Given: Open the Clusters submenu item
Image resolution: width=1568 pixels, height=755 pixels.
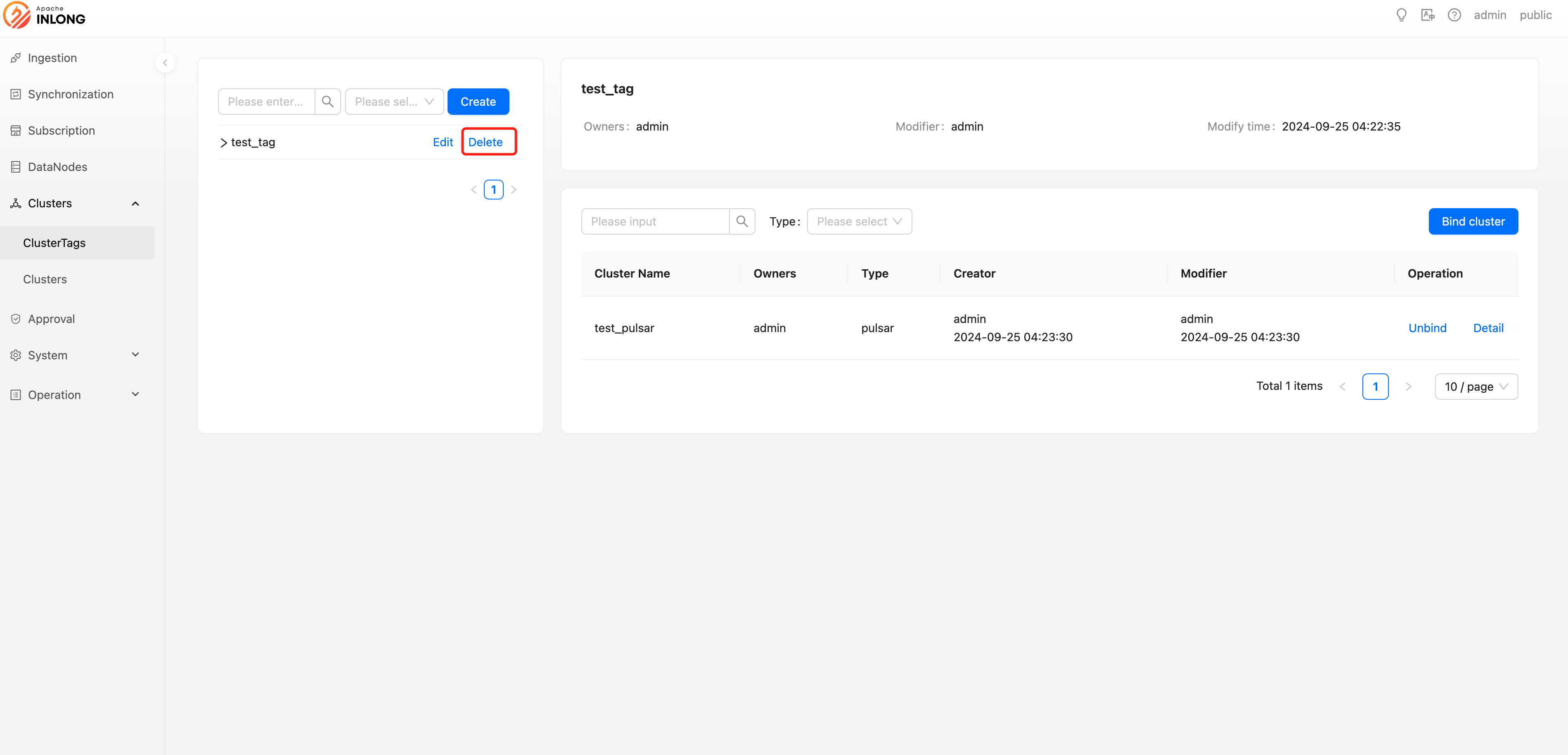Looking at the screenshot, I should (x=45, y=280).
